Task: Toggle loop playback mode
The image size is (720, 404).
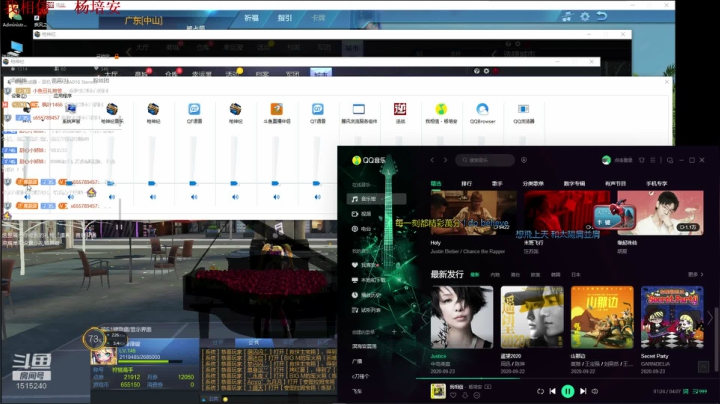Action: click(540, 391)
